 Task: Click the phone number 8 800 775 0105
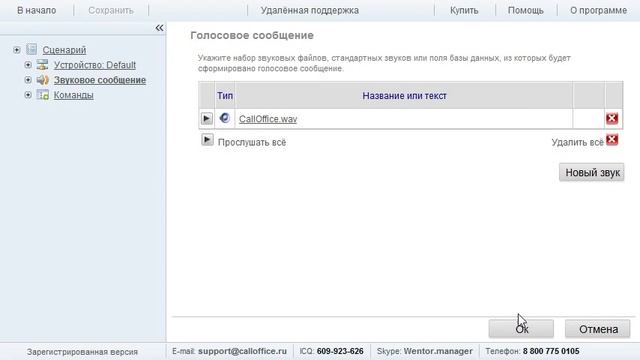point(551,351)
